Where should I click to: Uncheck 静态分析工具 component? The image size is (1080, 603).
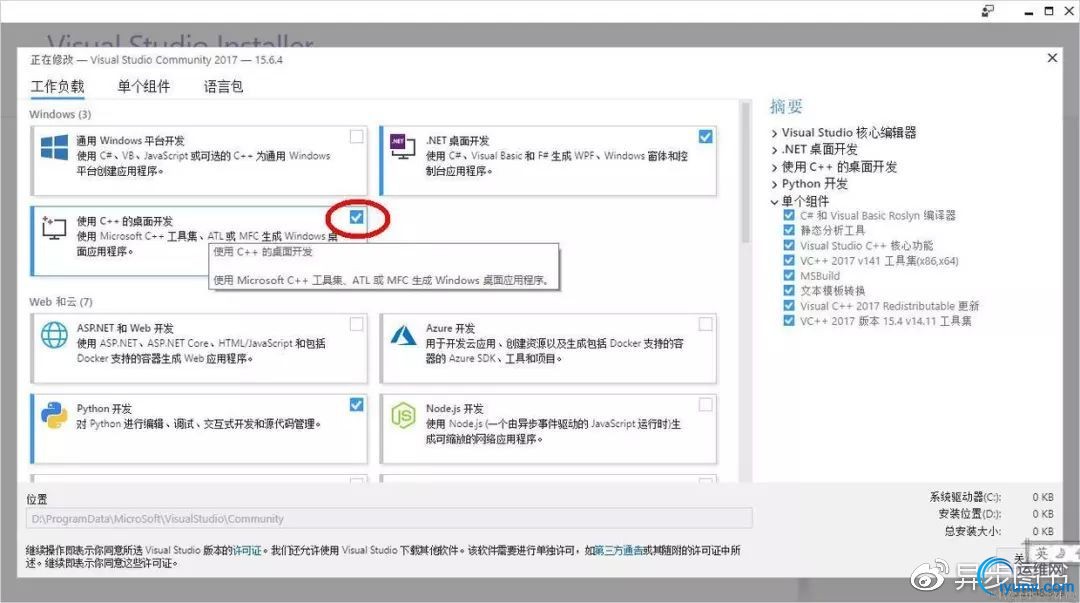coord(789,230)
